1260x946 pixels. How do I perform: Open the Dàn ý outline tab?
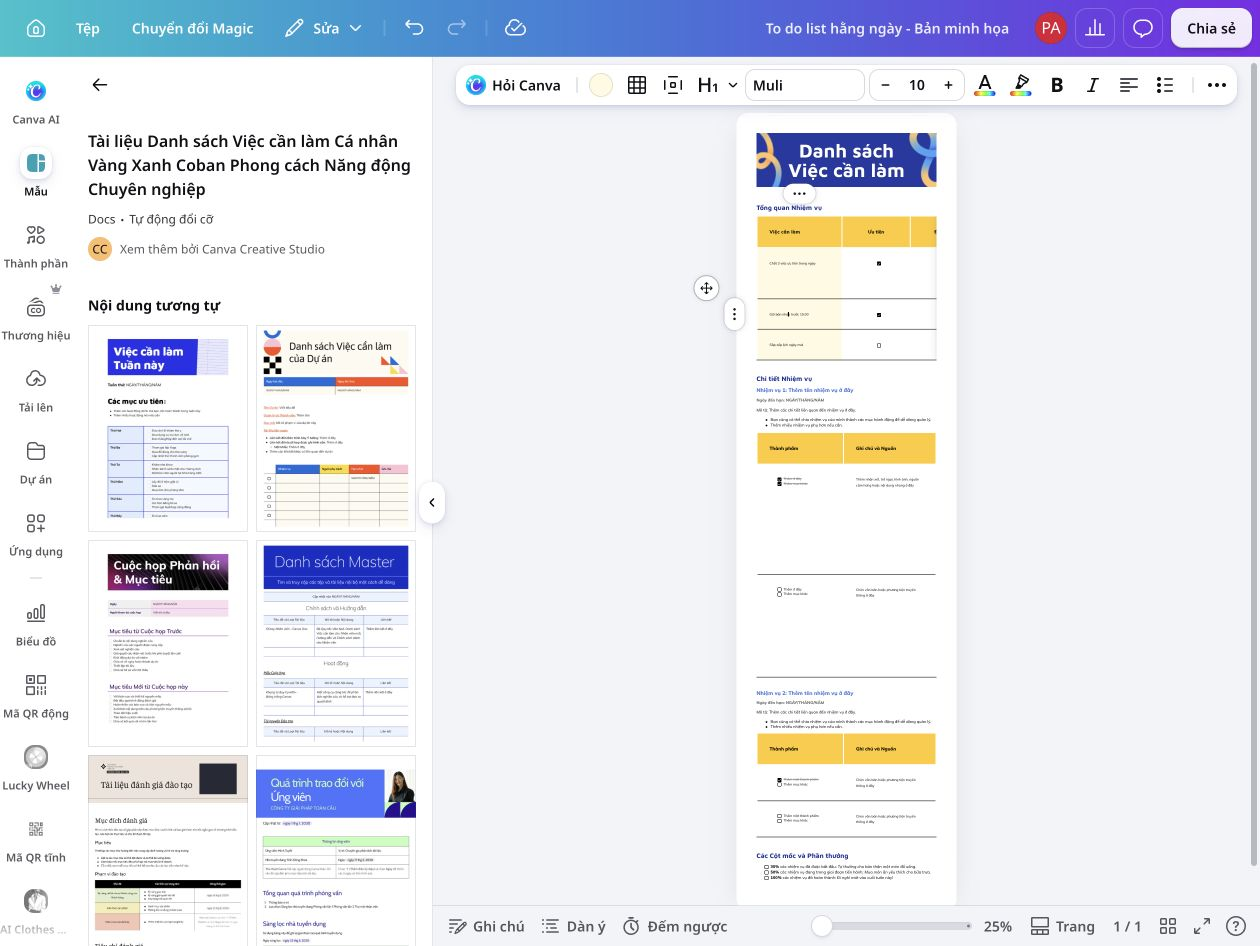(x=574, y=926)
